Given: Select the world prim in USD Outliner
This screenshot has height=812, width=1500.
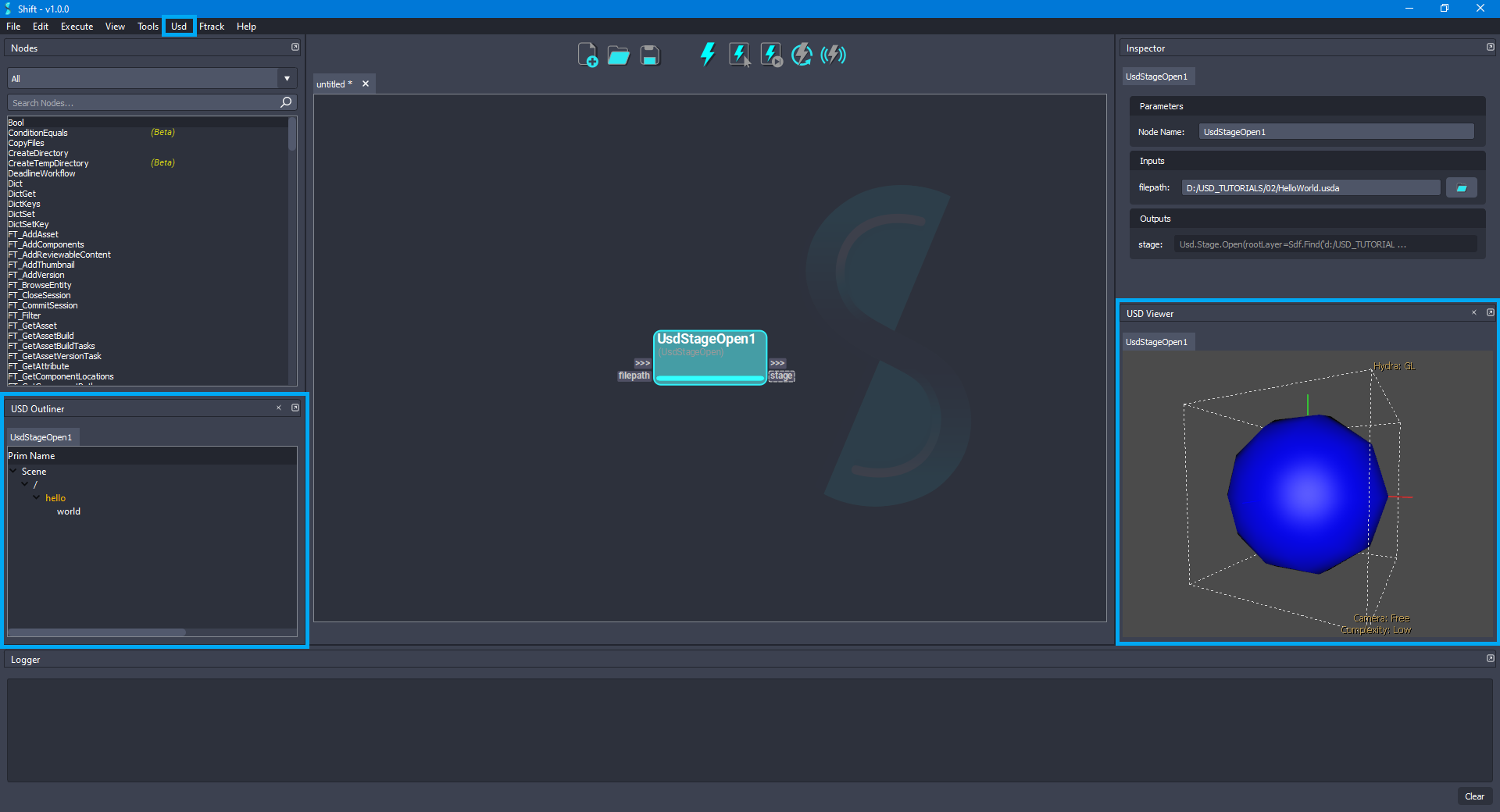Looking at the screenshot, I should (69, 511).
